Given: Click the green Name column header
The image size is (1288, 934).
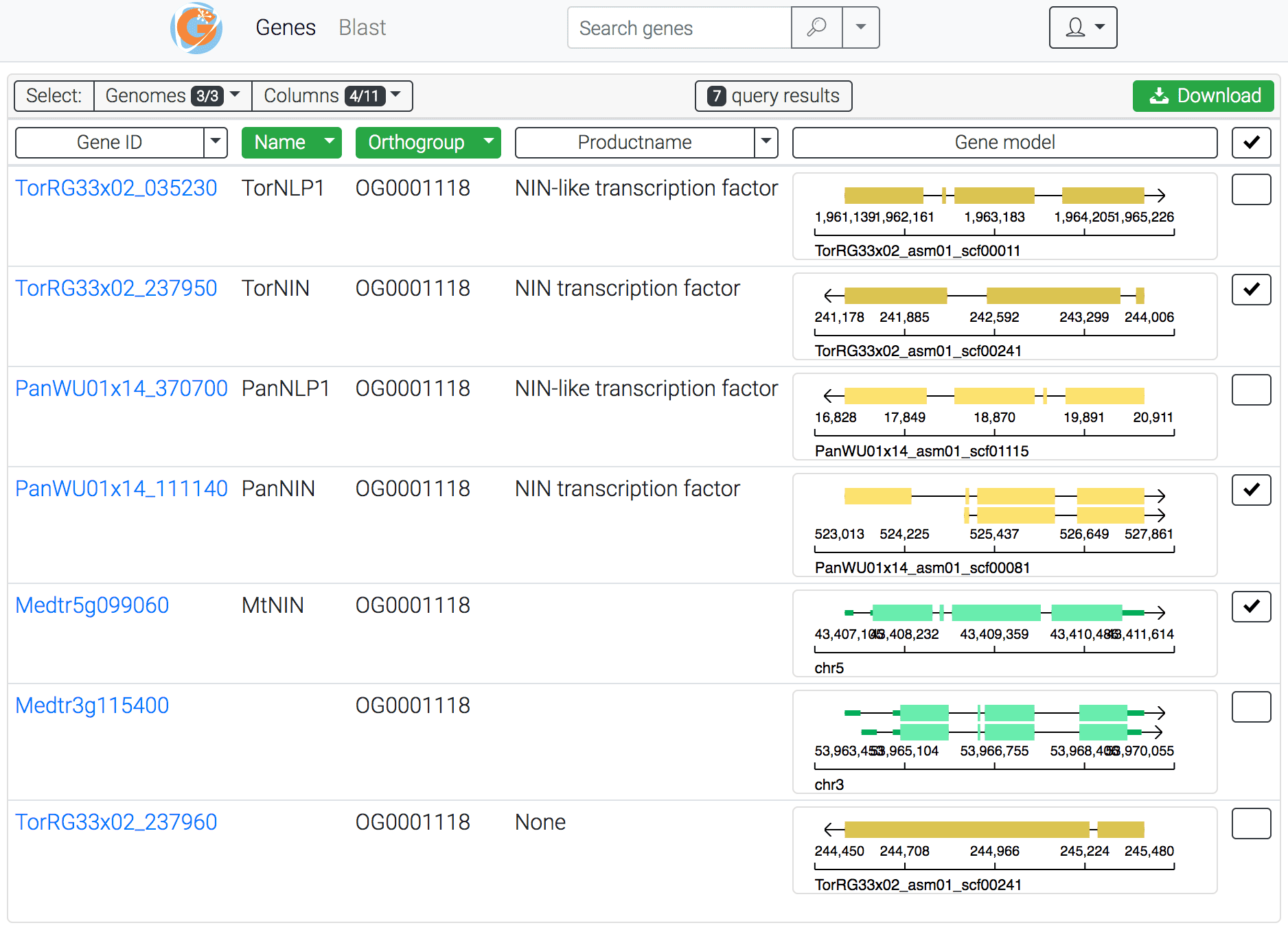Looking at the screenshot, I should (291, 142).
